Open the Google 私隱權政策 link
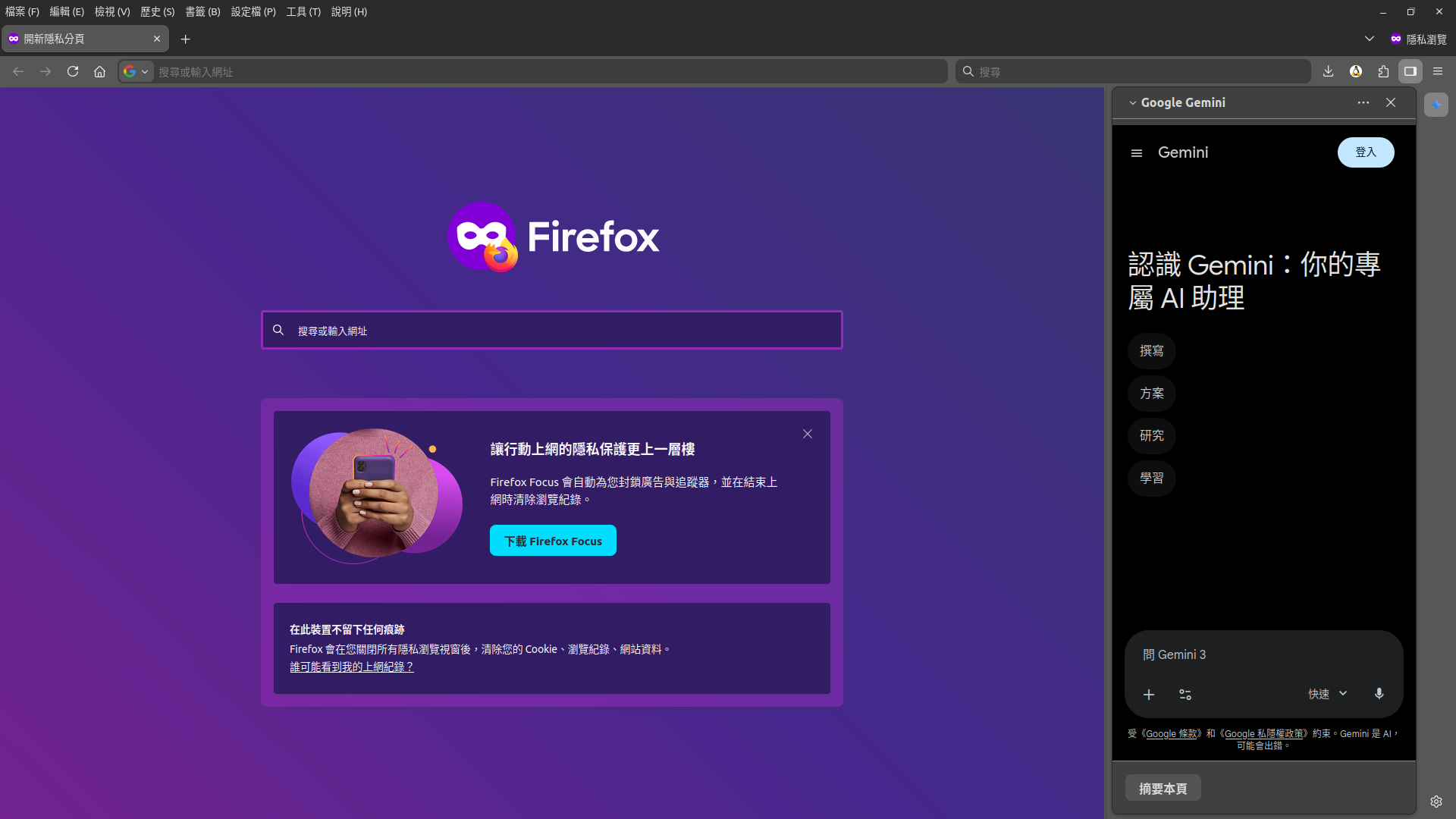1456x819 pixels. point(1263,734)
